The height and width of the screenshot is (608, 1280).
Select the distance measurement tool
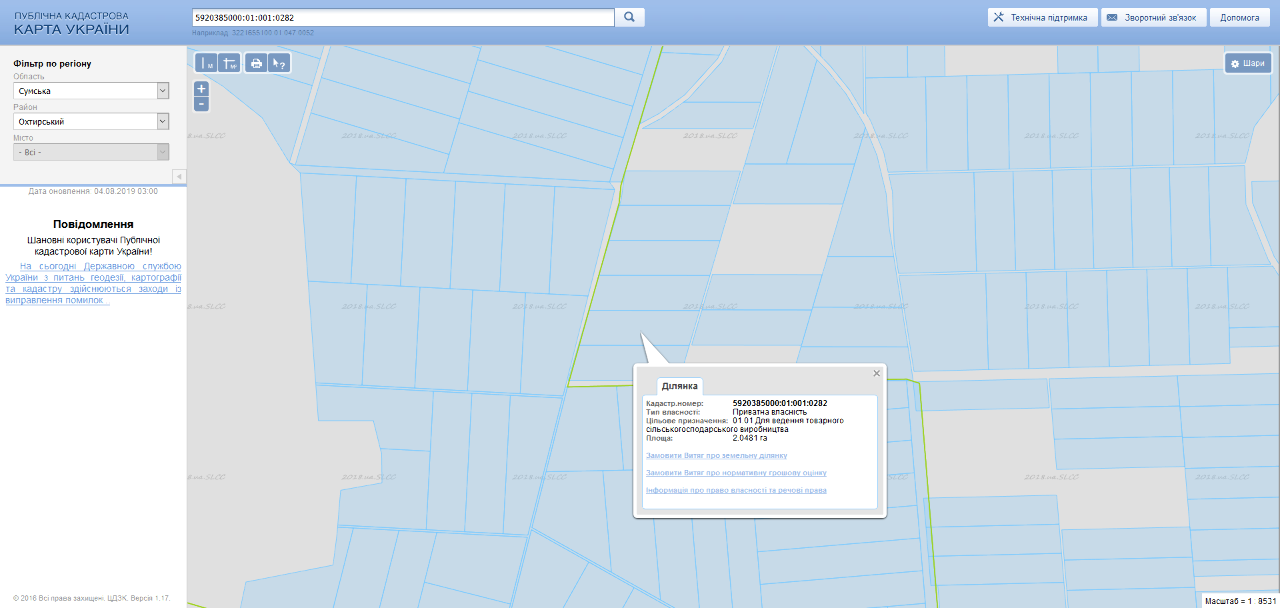(x=207, y=63)
